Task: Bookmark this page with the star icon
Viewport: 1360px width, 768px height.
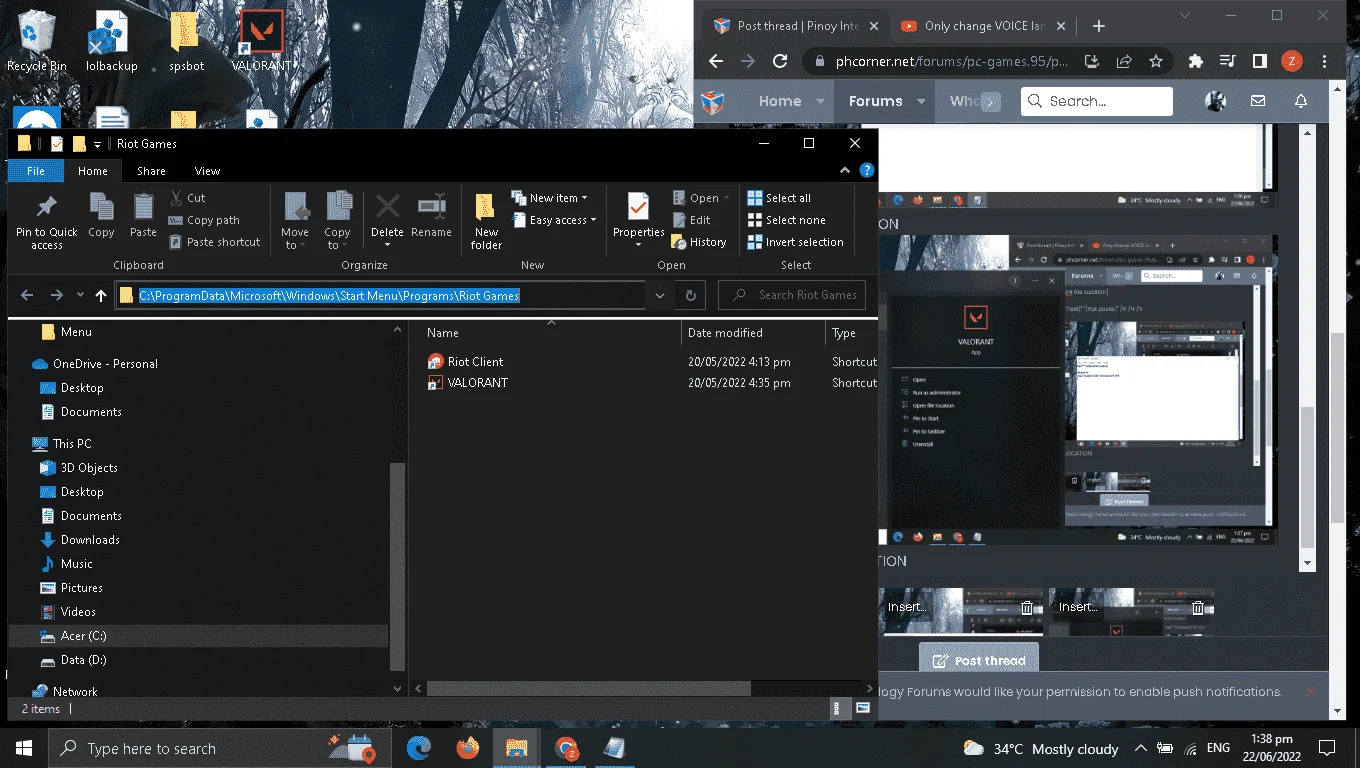Action: pyautogui.click(x=1156, y=61)
